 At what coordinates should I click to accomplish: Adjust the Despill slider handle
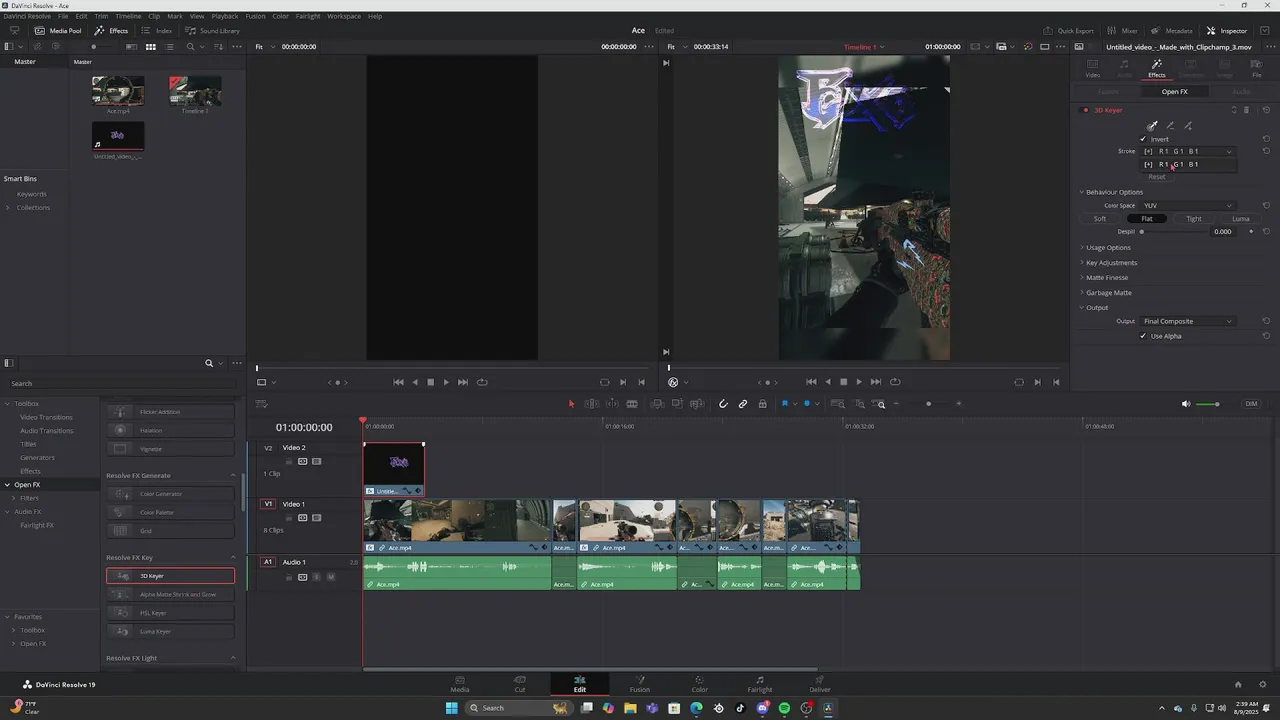click(x=1141, y=232)
